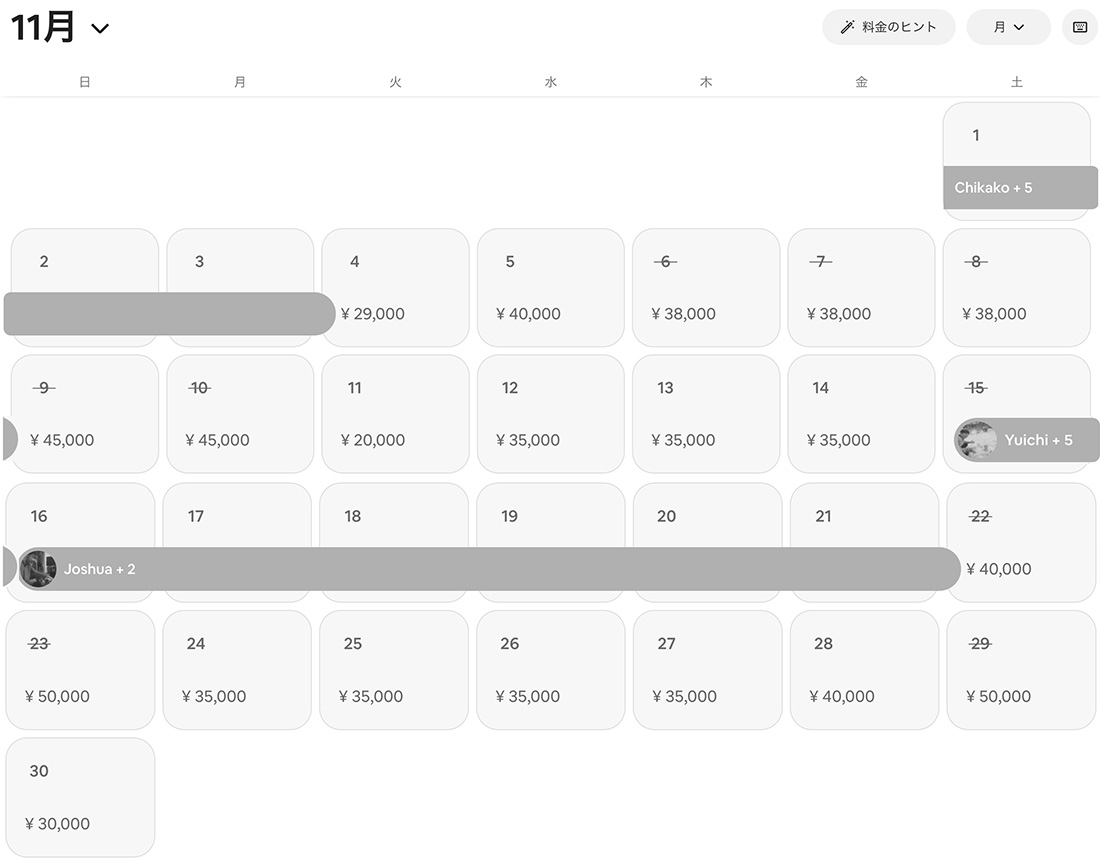The image size is (1100, 863).
Task: Click Yuichi's guest profile photo
Action: [976, 440]
